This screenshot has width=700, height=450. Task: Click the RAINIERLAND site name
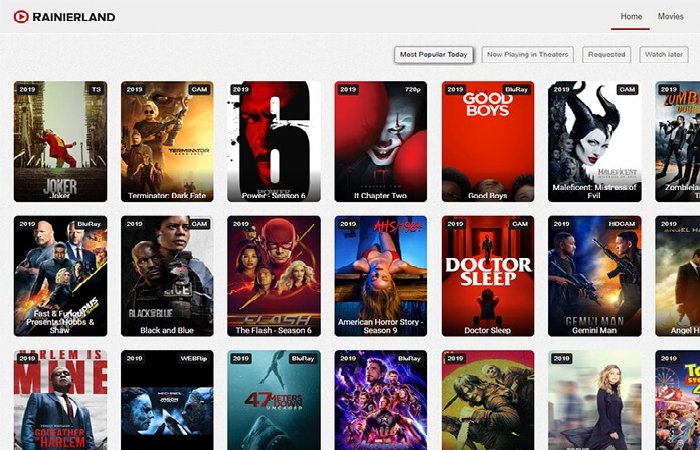74,17
